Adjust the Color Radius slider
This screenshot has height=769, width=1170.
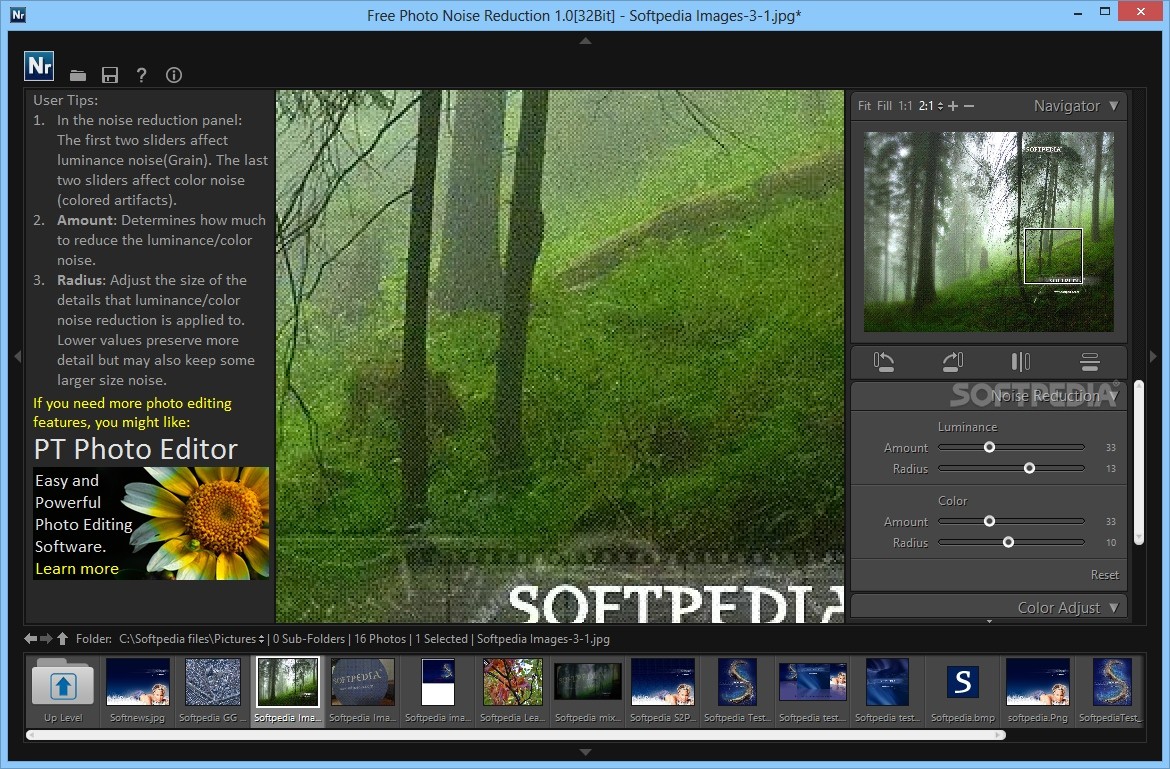pos(1011,542)
